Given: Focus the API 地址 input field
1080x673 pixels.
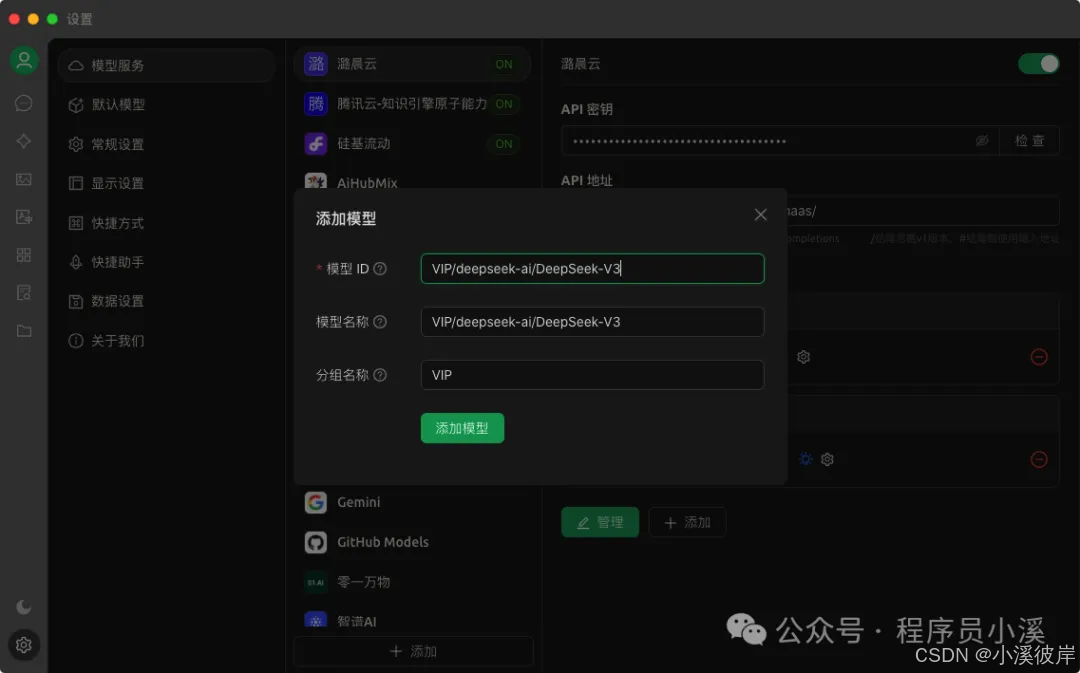Looking at the screenshot, I should pyautogui.click(x=922, y=211).
